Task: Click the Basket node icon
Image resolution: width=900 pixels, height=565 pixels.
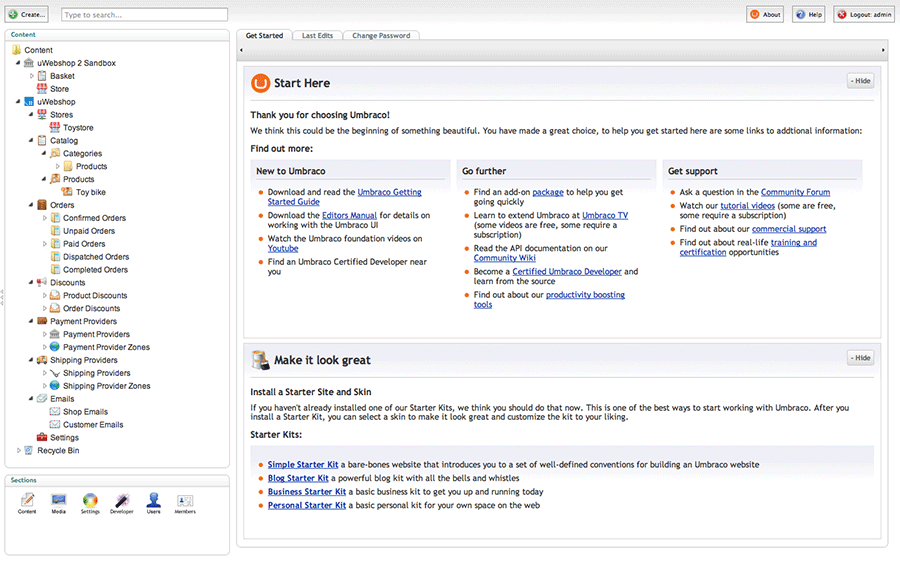Action: [42, 76]
